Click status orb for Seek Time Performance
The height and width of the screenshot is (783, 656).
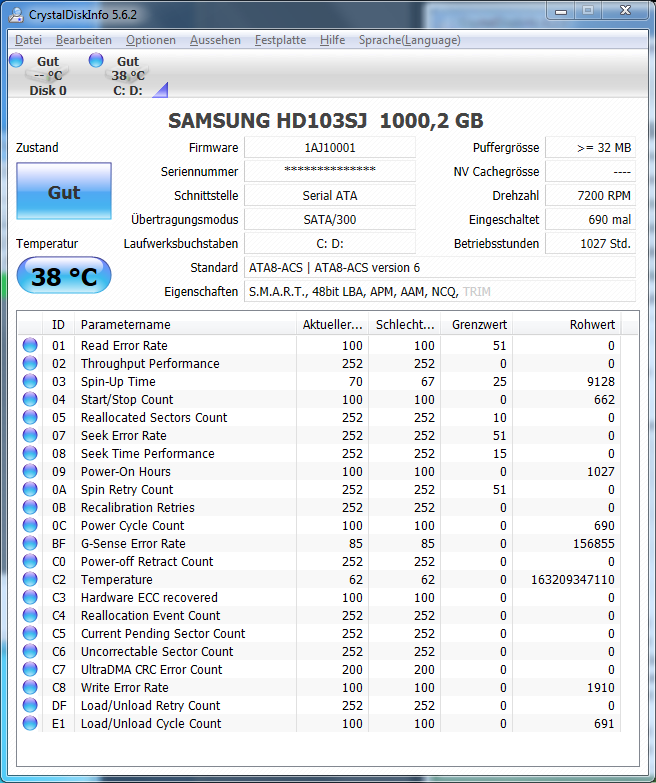(x=30, y=453)
